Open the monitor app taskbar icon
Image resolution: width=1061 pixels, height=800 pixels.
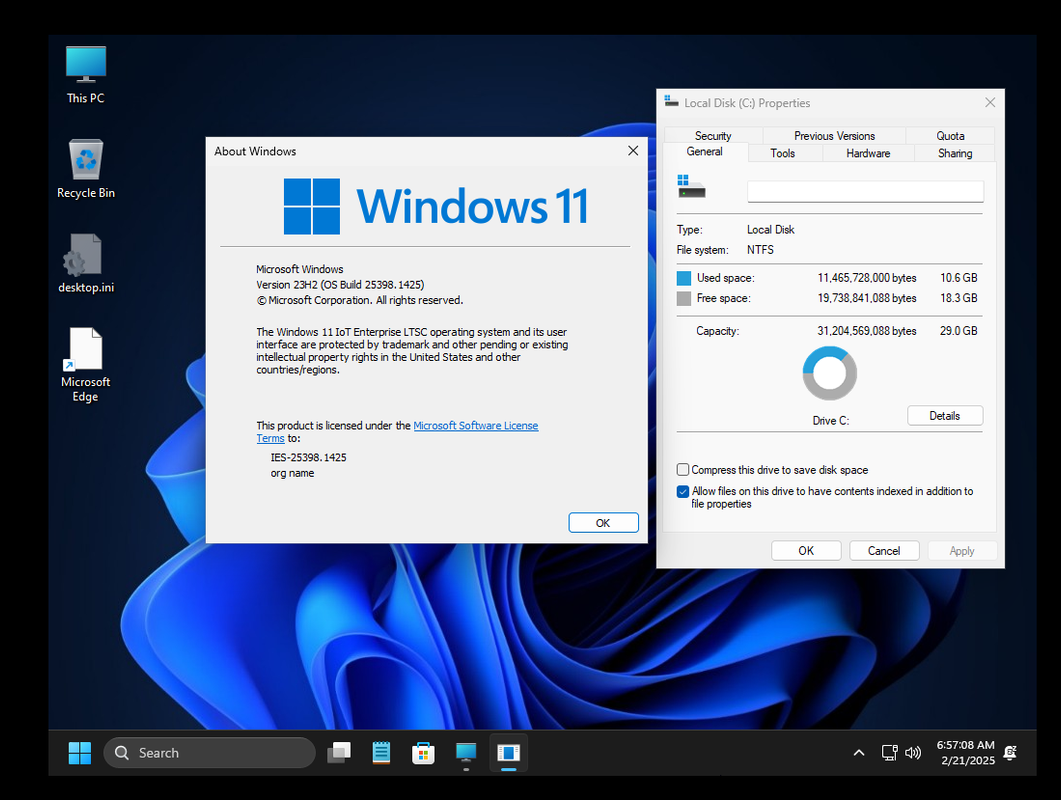[x=466, y=753]
